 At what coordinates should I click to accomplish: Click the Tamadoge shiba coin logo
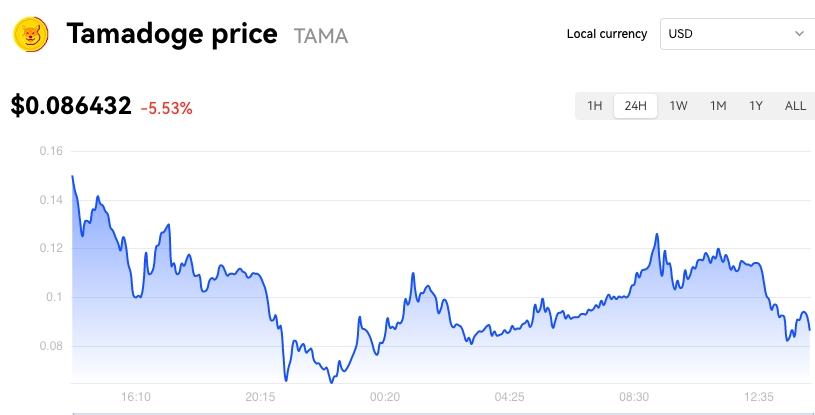[31, 34]
